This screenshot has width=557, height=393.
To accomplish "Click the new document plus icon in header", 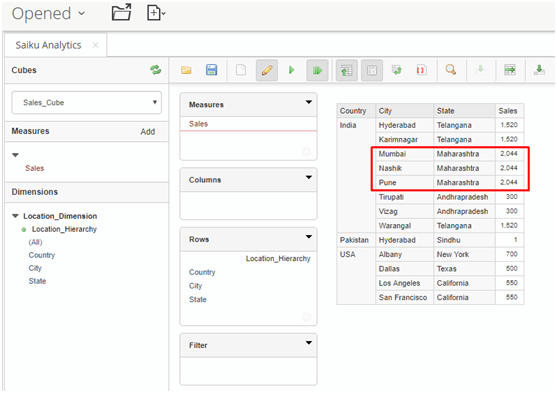I will (156, 13).
